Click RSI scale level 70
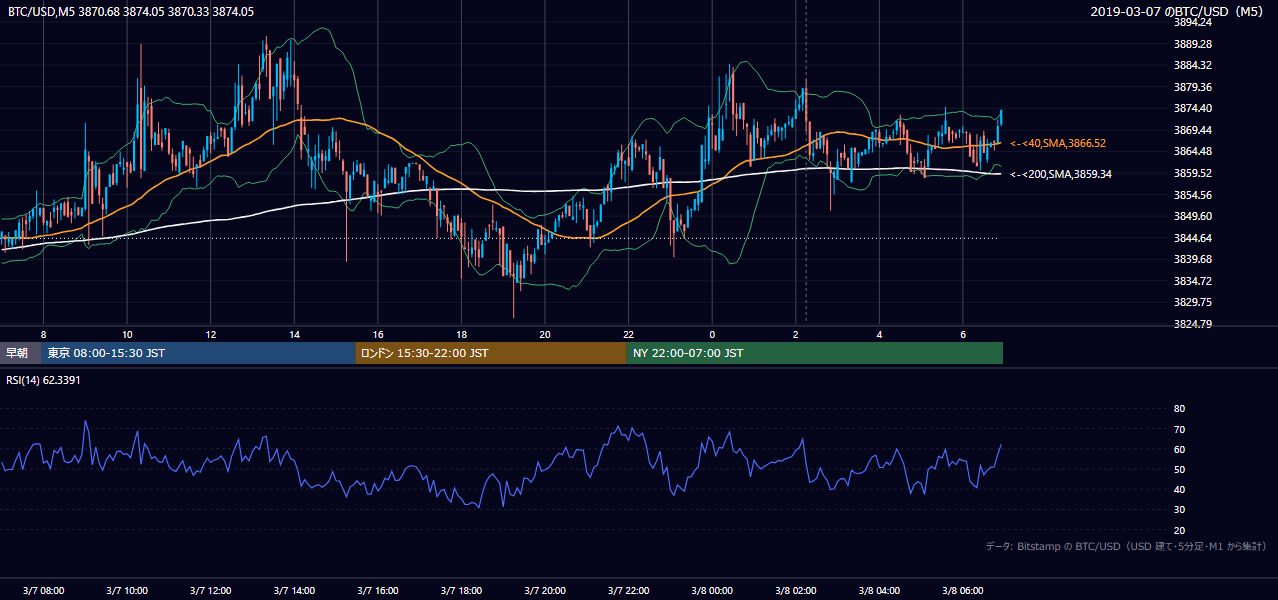Viewport: 1278px width, 600px height. pyautogui.click(x=1179, y=429)
